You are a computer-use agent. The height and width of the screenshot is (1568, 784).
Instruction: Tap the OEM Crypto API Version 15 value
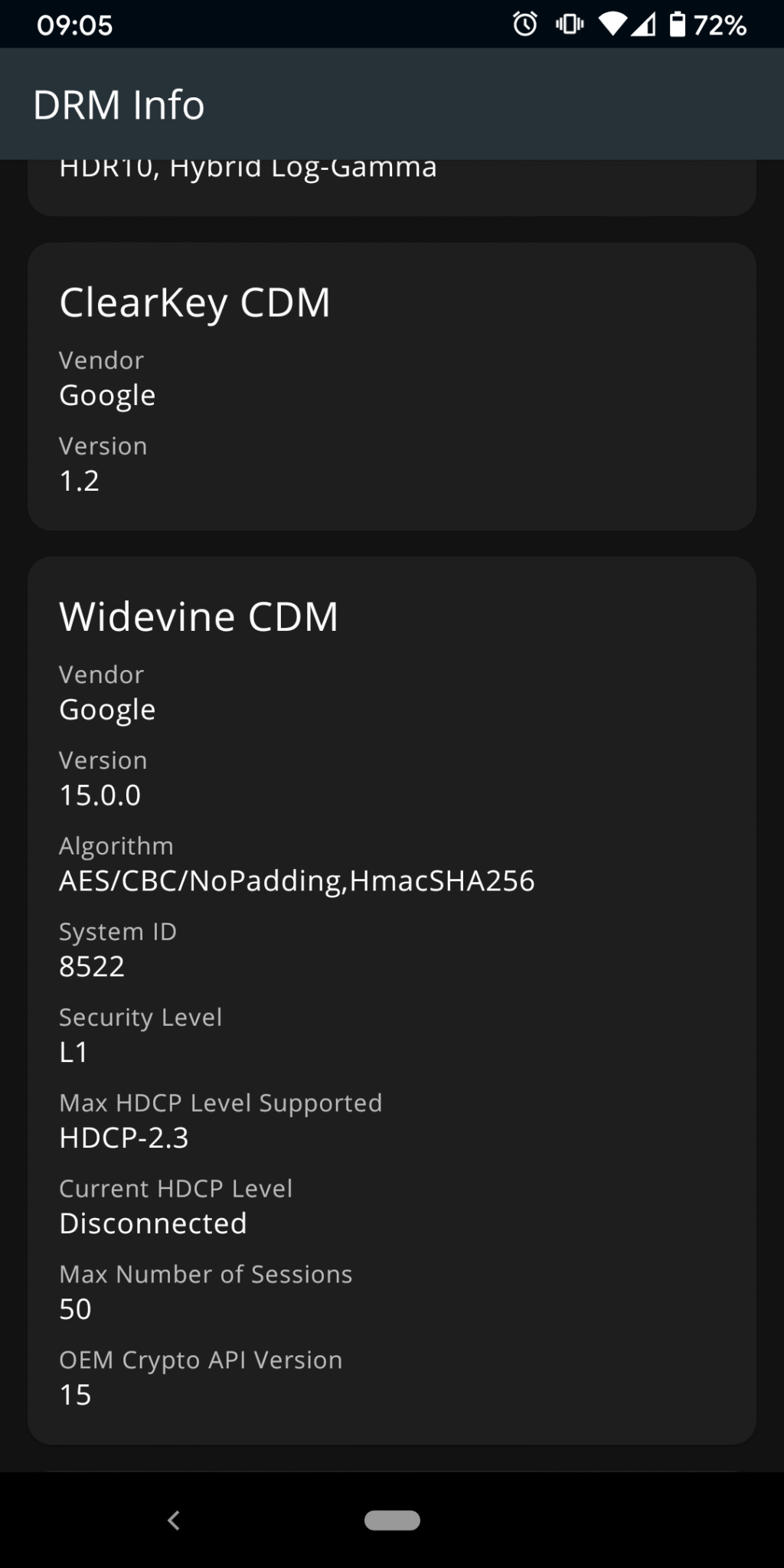tap(75, 1393)
